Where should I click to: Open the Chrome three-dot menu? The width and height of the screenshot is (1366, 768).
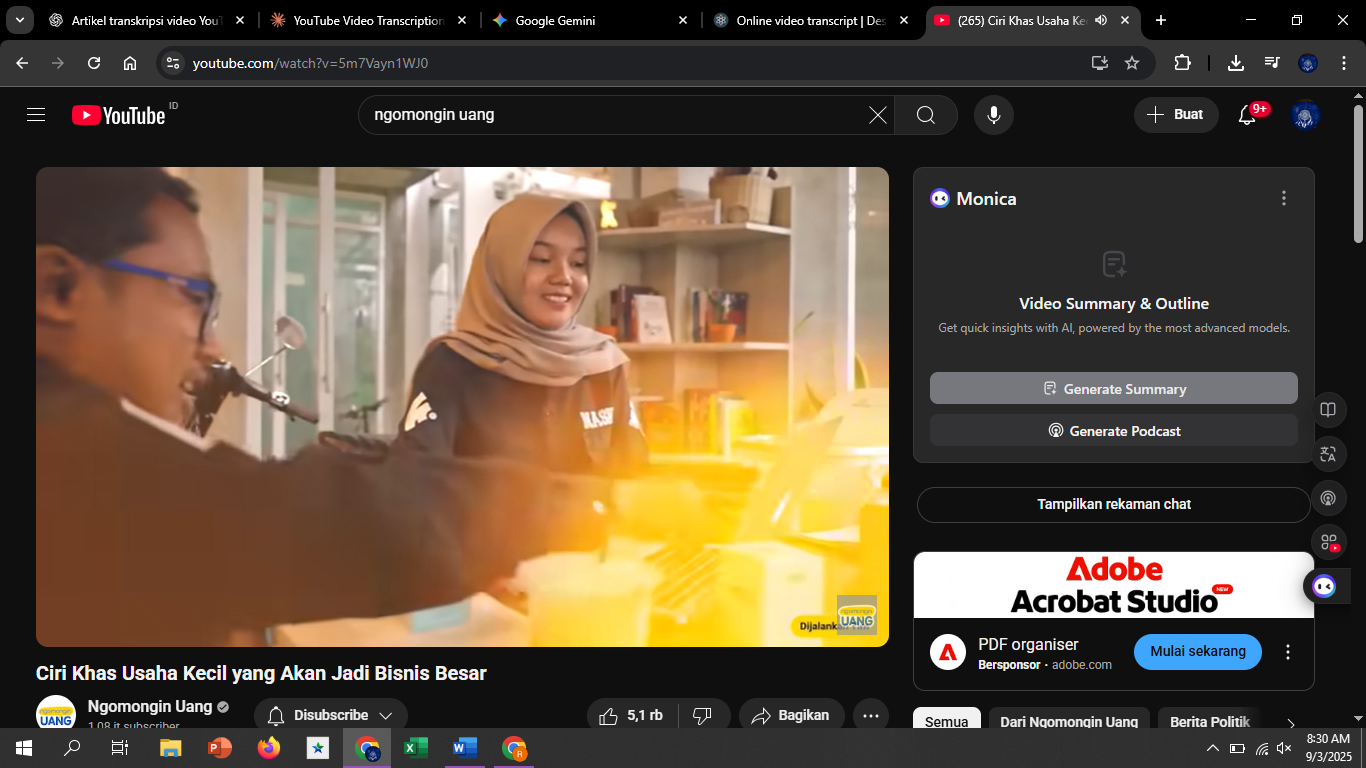tap(1343, 62)
